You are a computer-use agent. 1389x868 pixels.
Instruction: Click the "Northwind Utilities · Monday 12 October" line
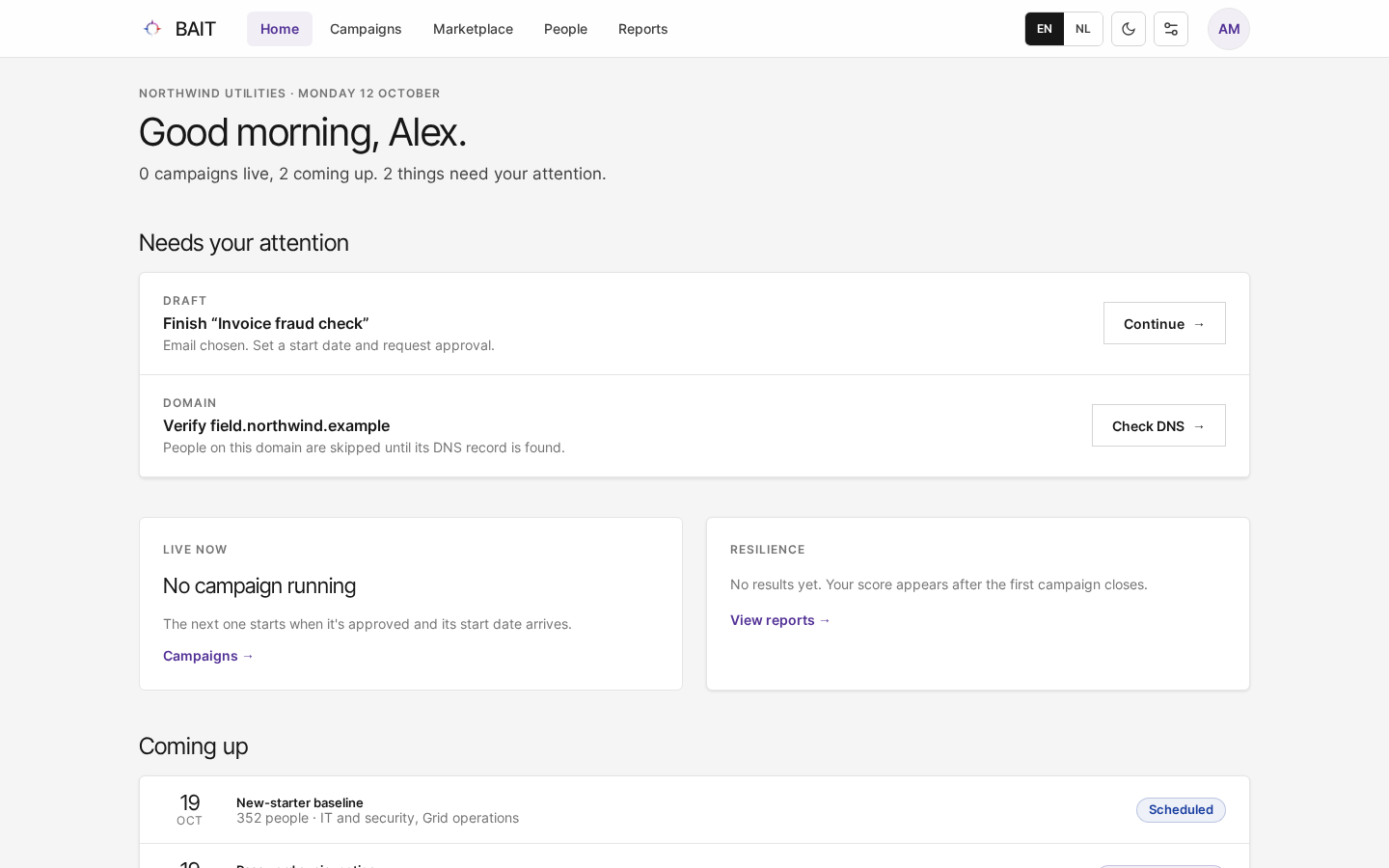click(x=289, y=94)
